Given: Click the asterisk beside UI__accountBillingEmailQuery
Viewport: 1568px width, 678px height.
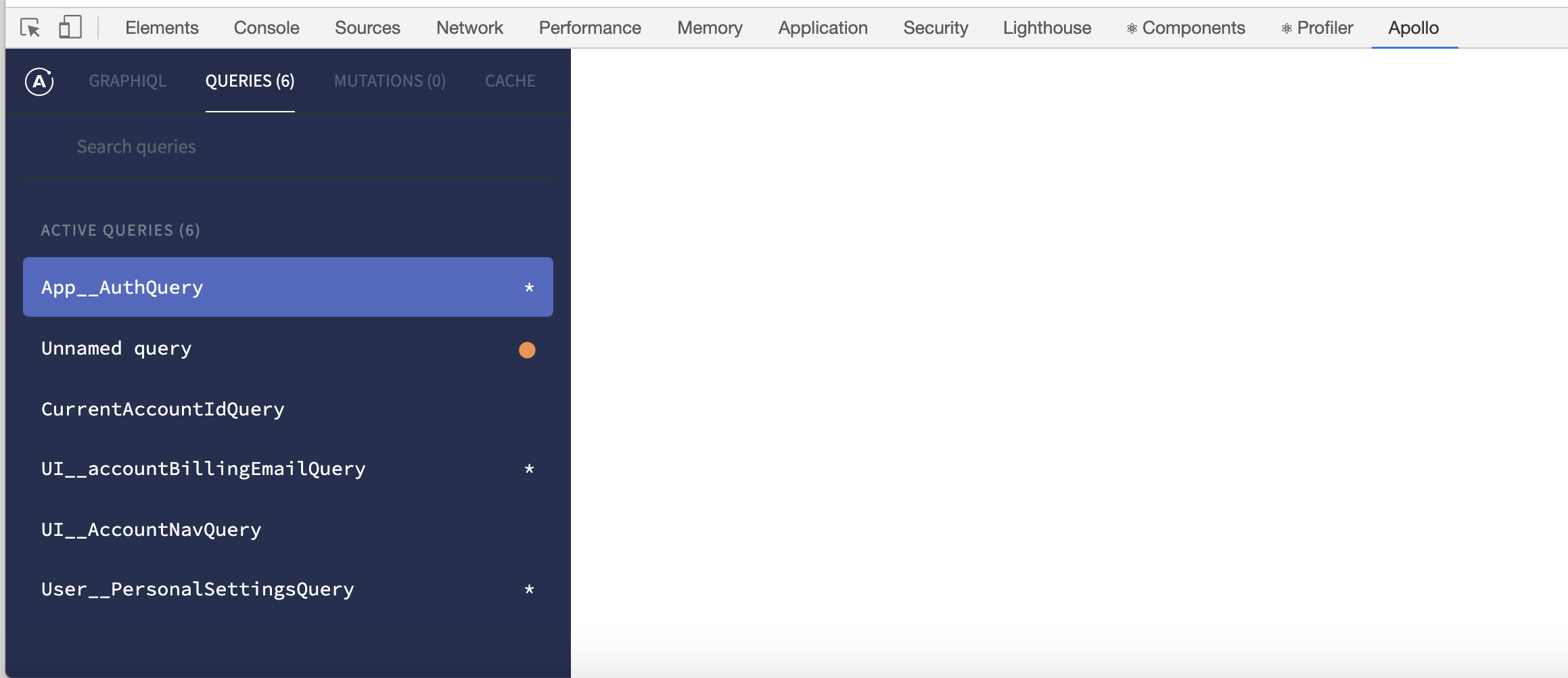Looking at the screenshot, I should point(528,468).
